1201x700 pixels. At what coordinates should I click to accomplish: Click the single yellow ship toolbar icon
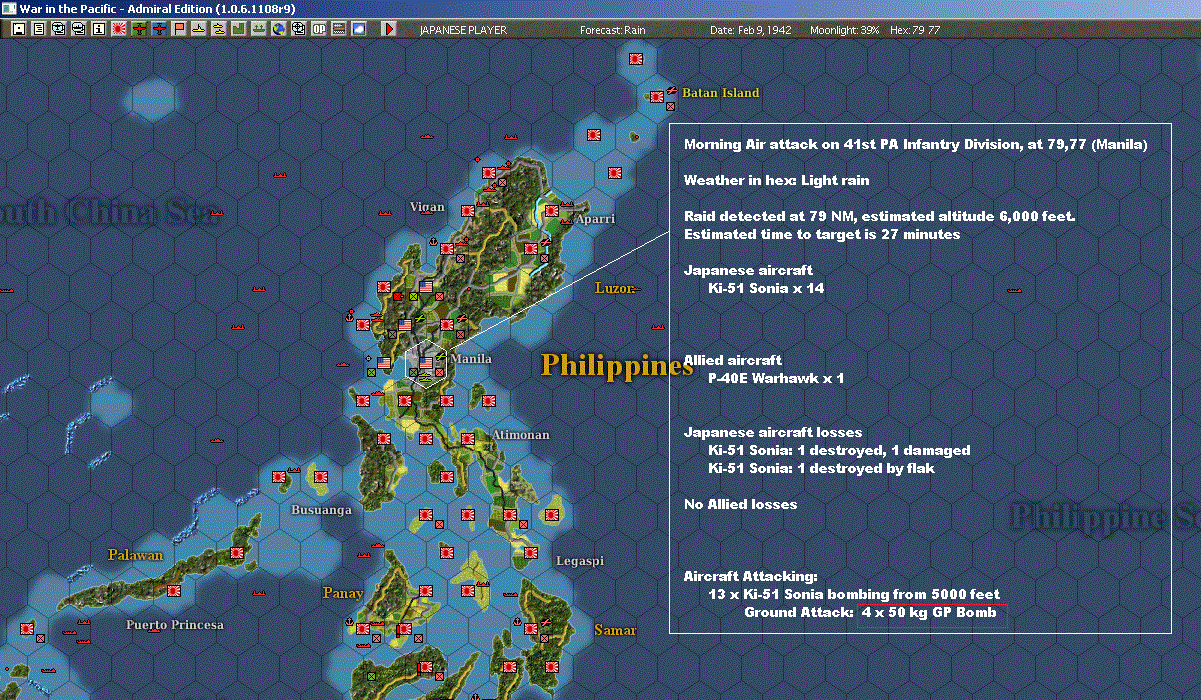(x=199, y=29)
